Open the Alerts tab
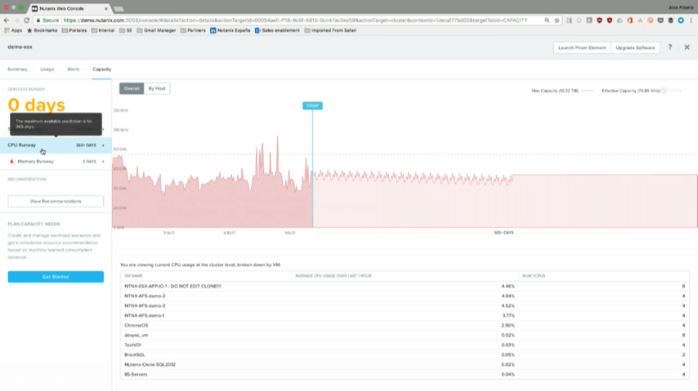Screen dimensions: 698x391 (x=73, y=69)
